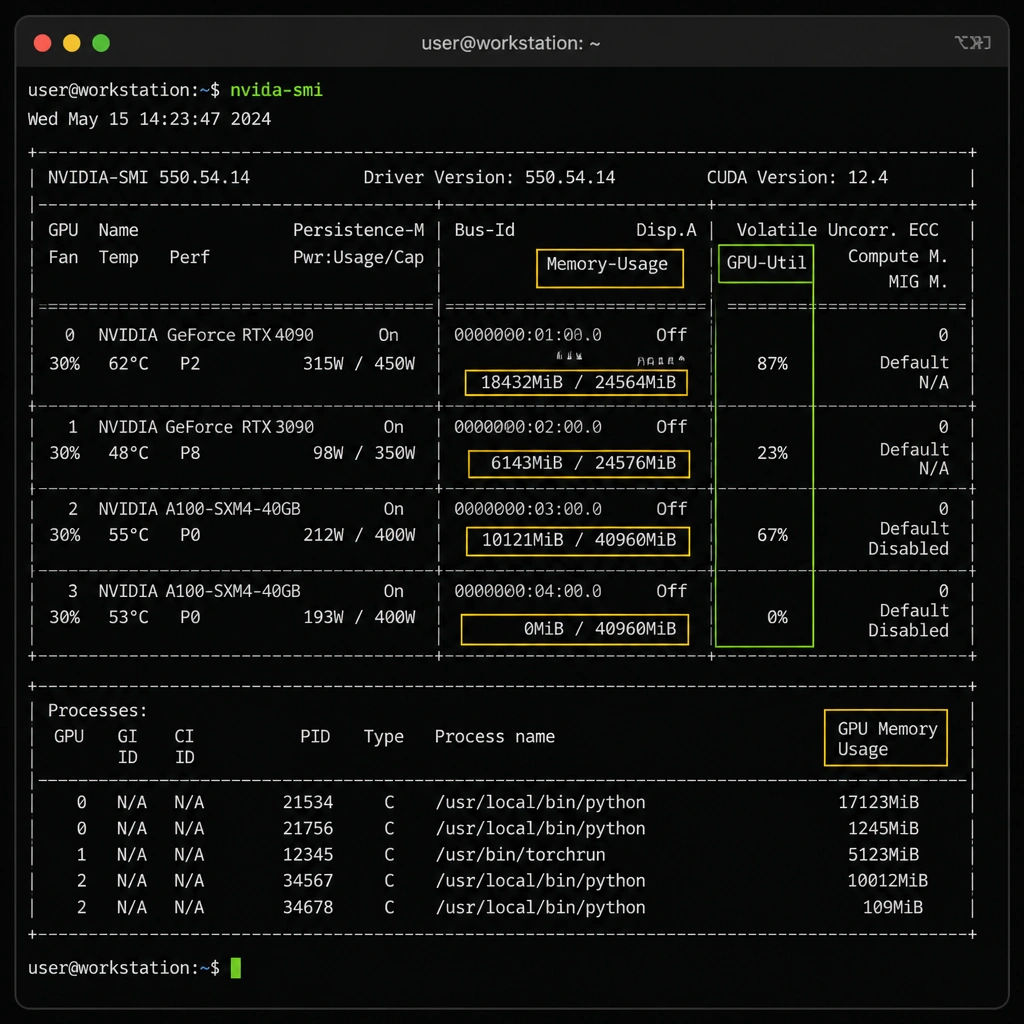Click memory usage "18432MiB / 24564MiB"
This screenshot has width=1024, height=1024.
point(576,383)
